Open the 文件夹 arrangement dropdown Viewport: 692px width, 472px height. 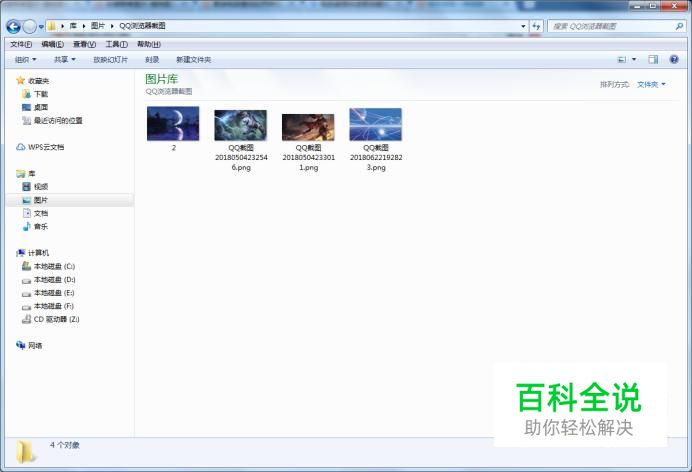651,84
